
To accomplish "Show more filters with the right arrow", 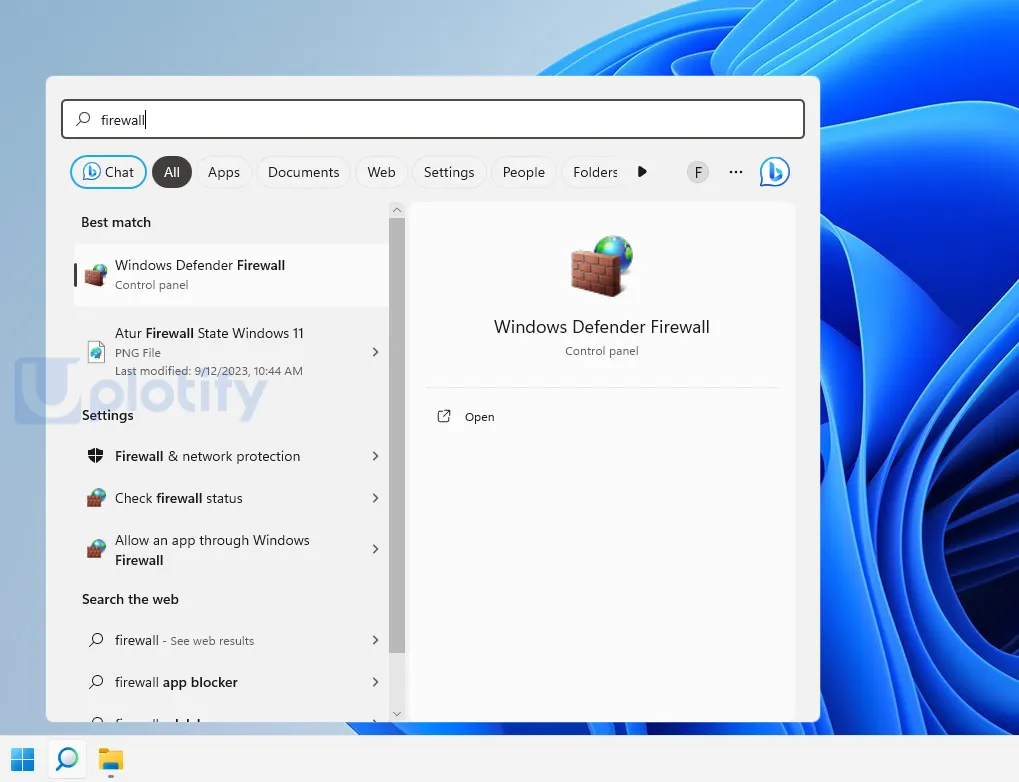I will pos(642,172).
